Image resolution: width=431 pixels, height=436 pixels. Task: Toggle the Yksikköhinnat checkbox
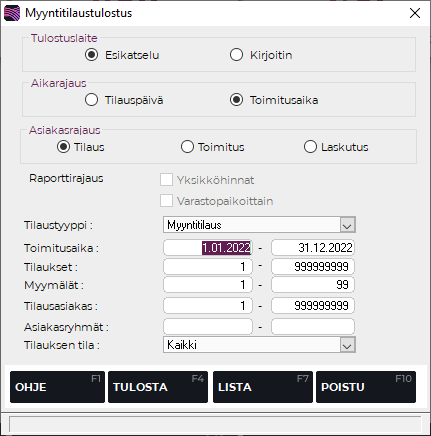click(166, 180)
